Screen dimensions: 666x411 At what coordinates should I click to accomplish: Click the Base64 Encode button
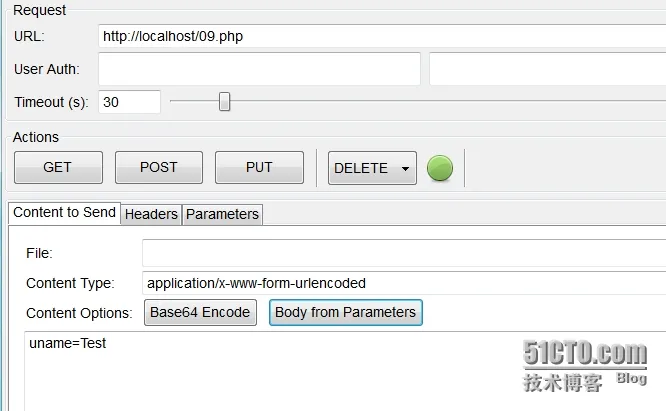tap(200, 312)
